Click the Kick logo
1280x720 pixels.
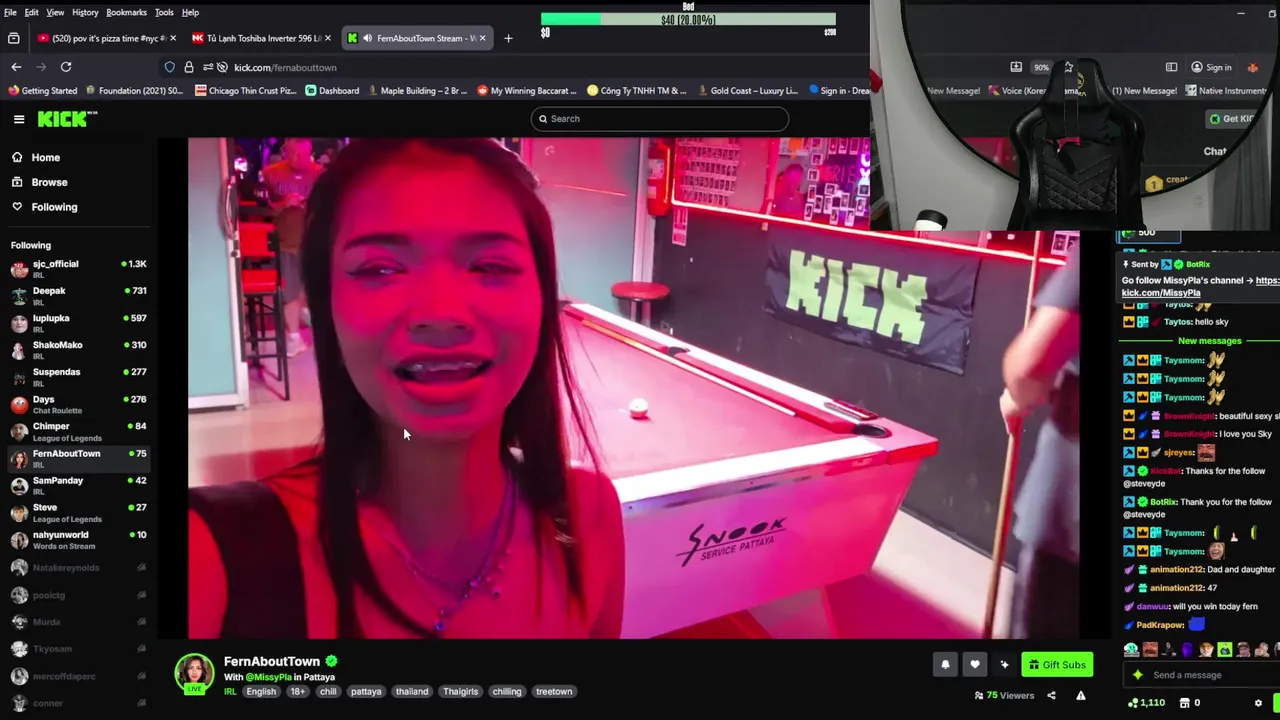point(67,119)
